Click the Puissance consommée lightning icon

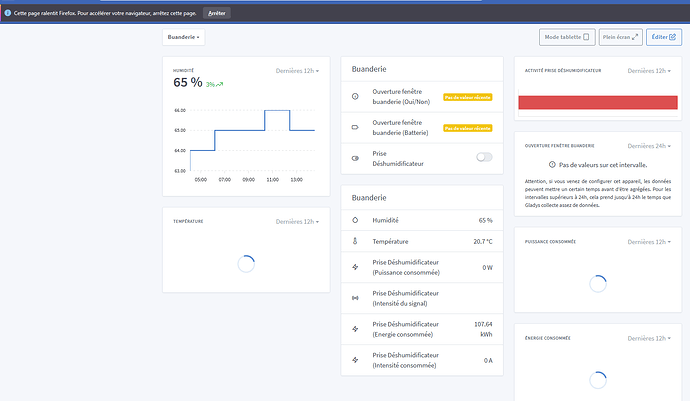(x=355, y=267)
